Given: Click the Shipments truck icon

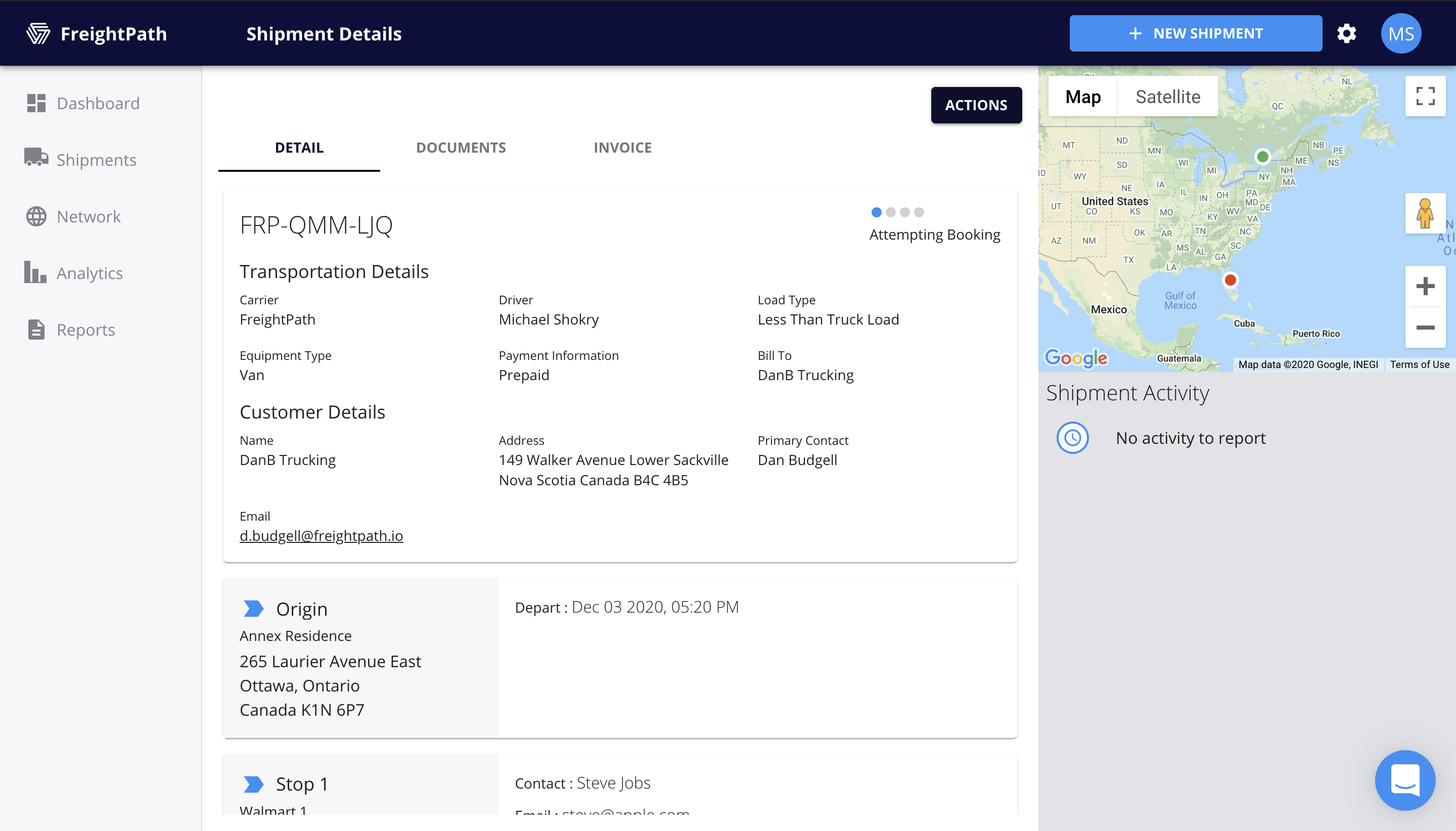Looking at the screenshot, I should 36,156.
